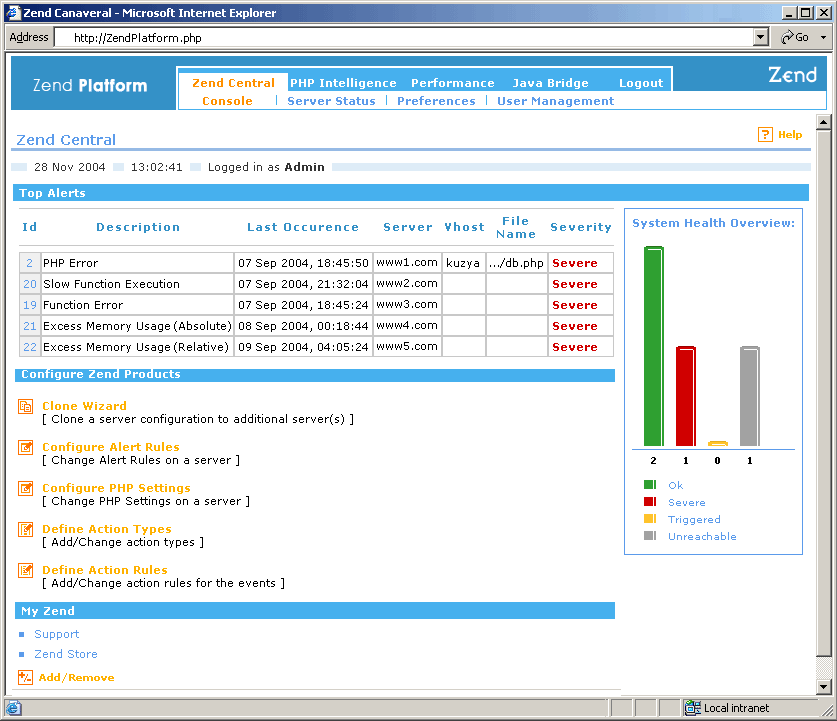Click the red Severe bar in chart
This screenshot has height=721, width=837.
click(685, 396)
